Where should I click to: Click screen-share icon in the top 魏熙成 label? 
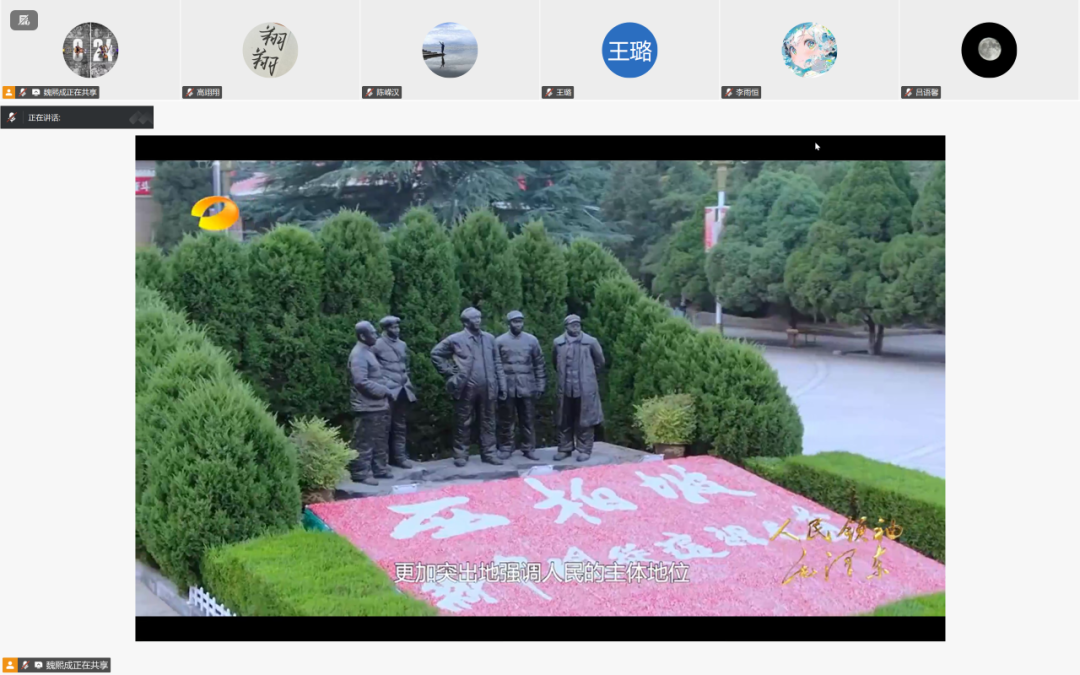[x=36, y=92]
